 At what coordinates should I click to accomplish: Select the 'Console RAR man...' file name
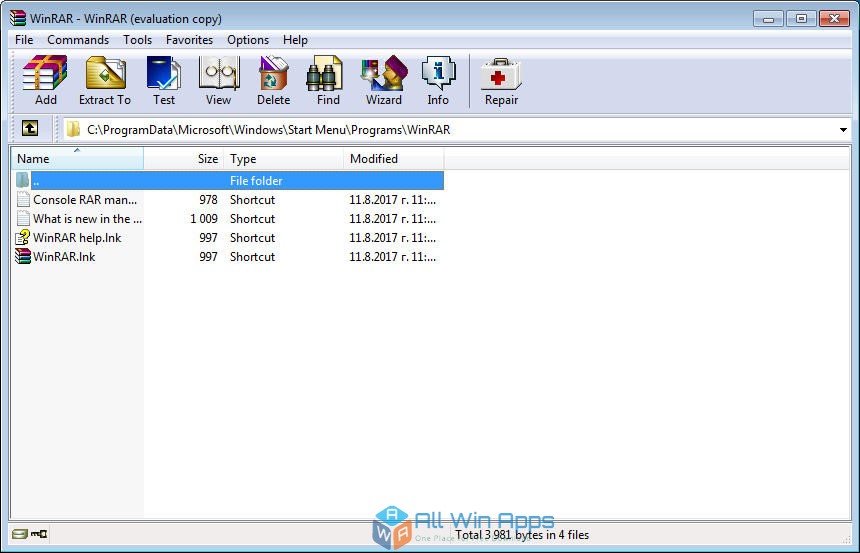point(85,200)
